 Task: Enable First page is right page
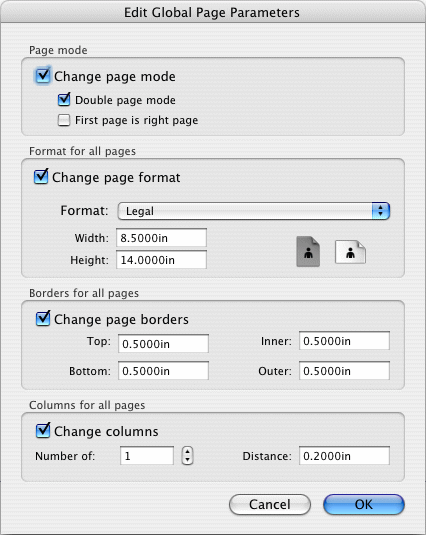click(64, 120)
